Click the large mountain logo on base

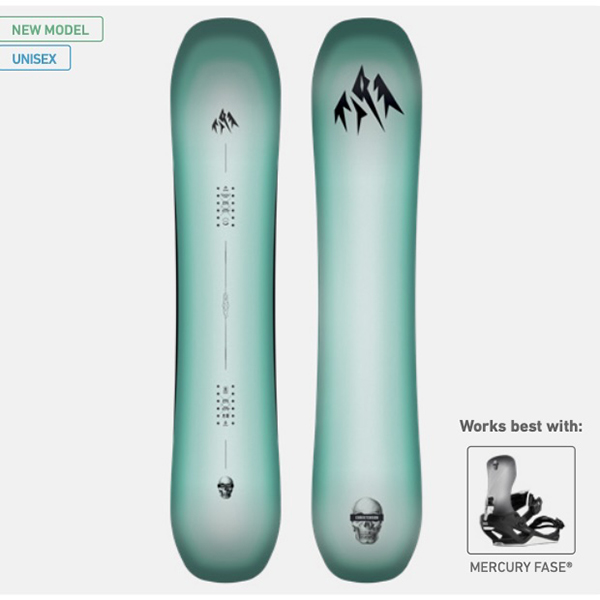(x=367, y=101)
